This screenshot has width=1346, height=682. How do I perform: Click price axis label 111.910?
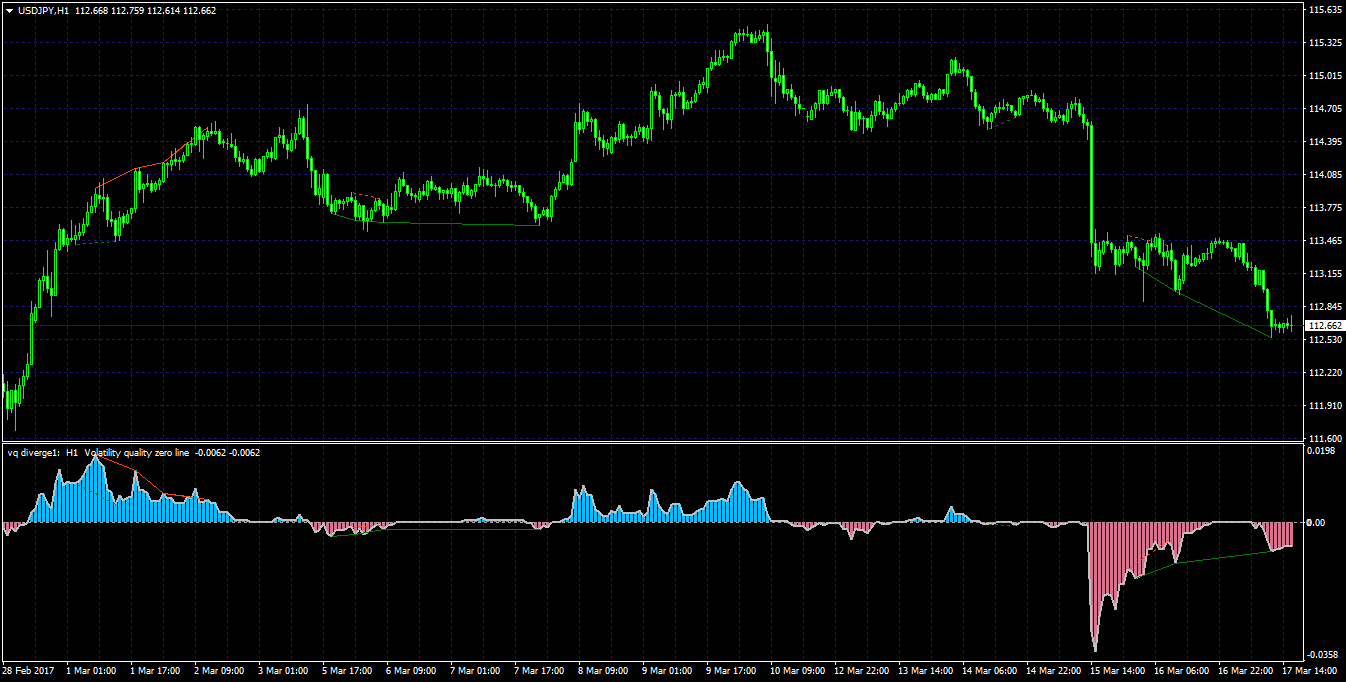[1324, 406]
